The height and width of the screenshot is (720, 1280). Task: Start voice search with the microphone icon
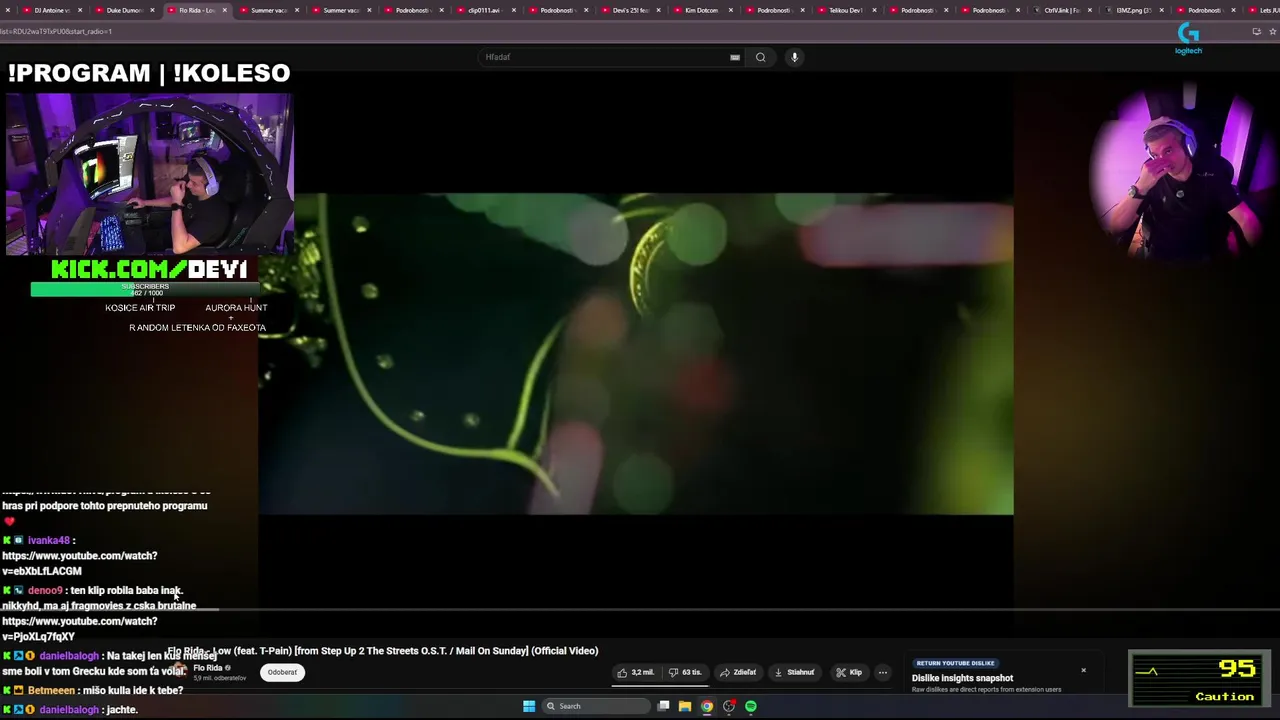[794, 57]
